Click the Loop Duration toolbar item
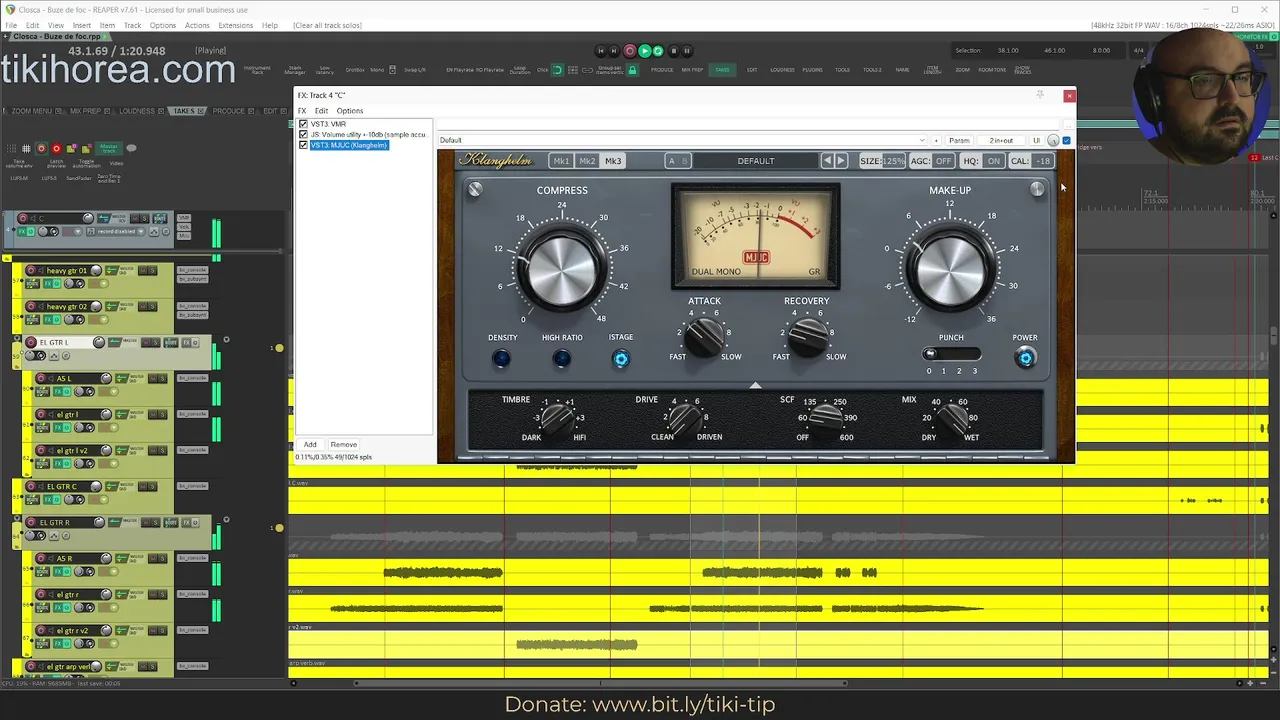This screenshot has height=720, width=1280. (x=520, y=70)
